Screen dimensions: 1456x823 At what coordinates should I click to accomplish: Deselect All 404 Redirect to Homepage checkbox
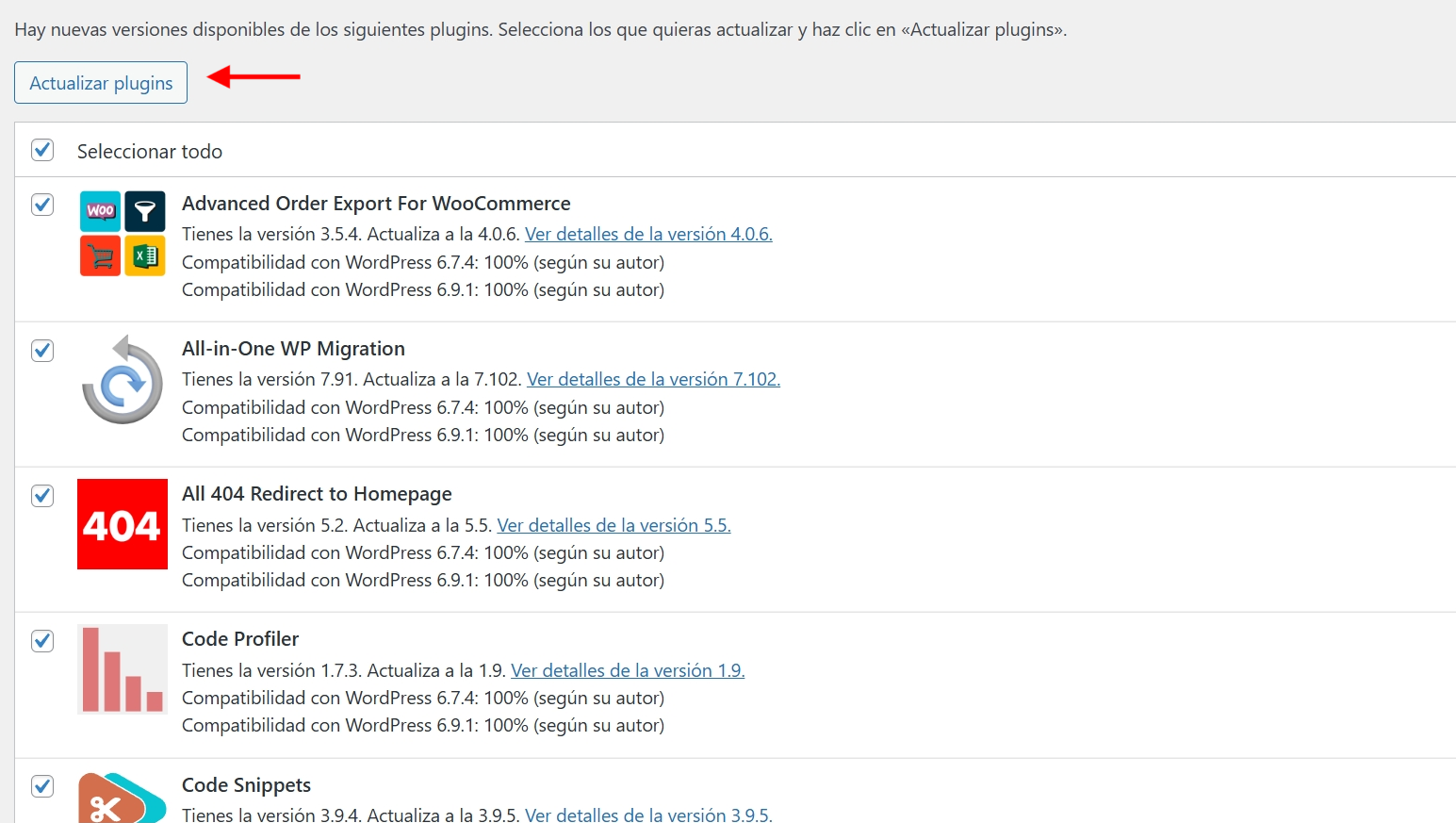tap(42, 496)
